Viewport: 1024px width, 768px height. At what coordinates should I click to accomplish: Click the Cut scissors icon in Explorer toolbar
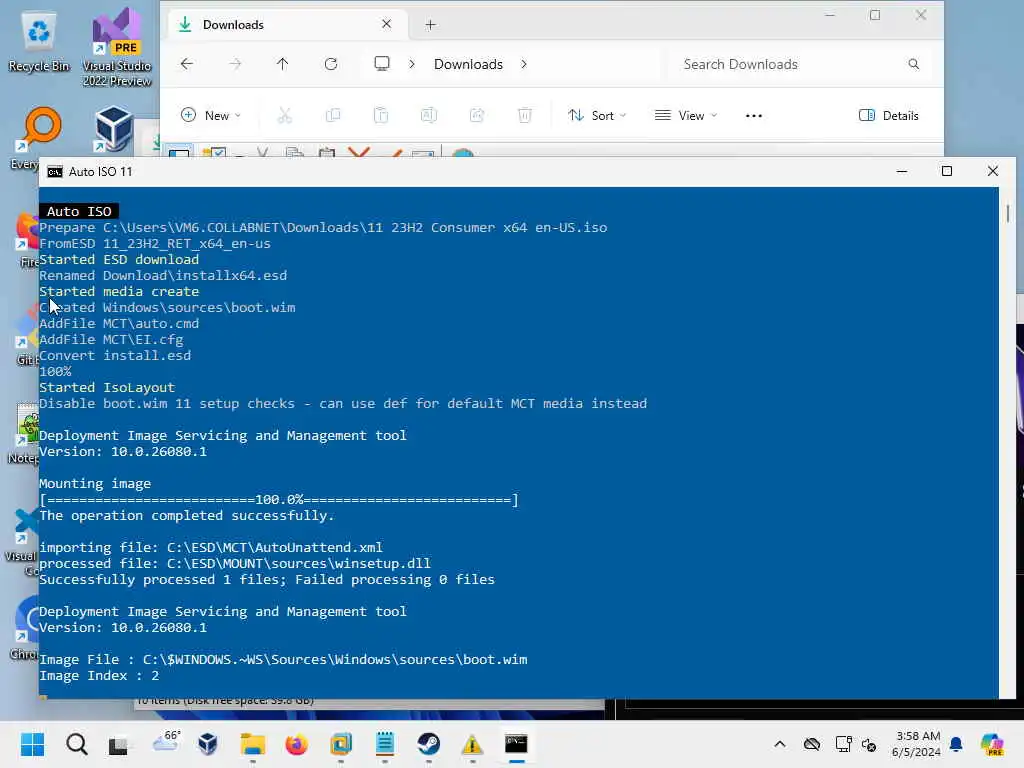[x=285, y=116]
